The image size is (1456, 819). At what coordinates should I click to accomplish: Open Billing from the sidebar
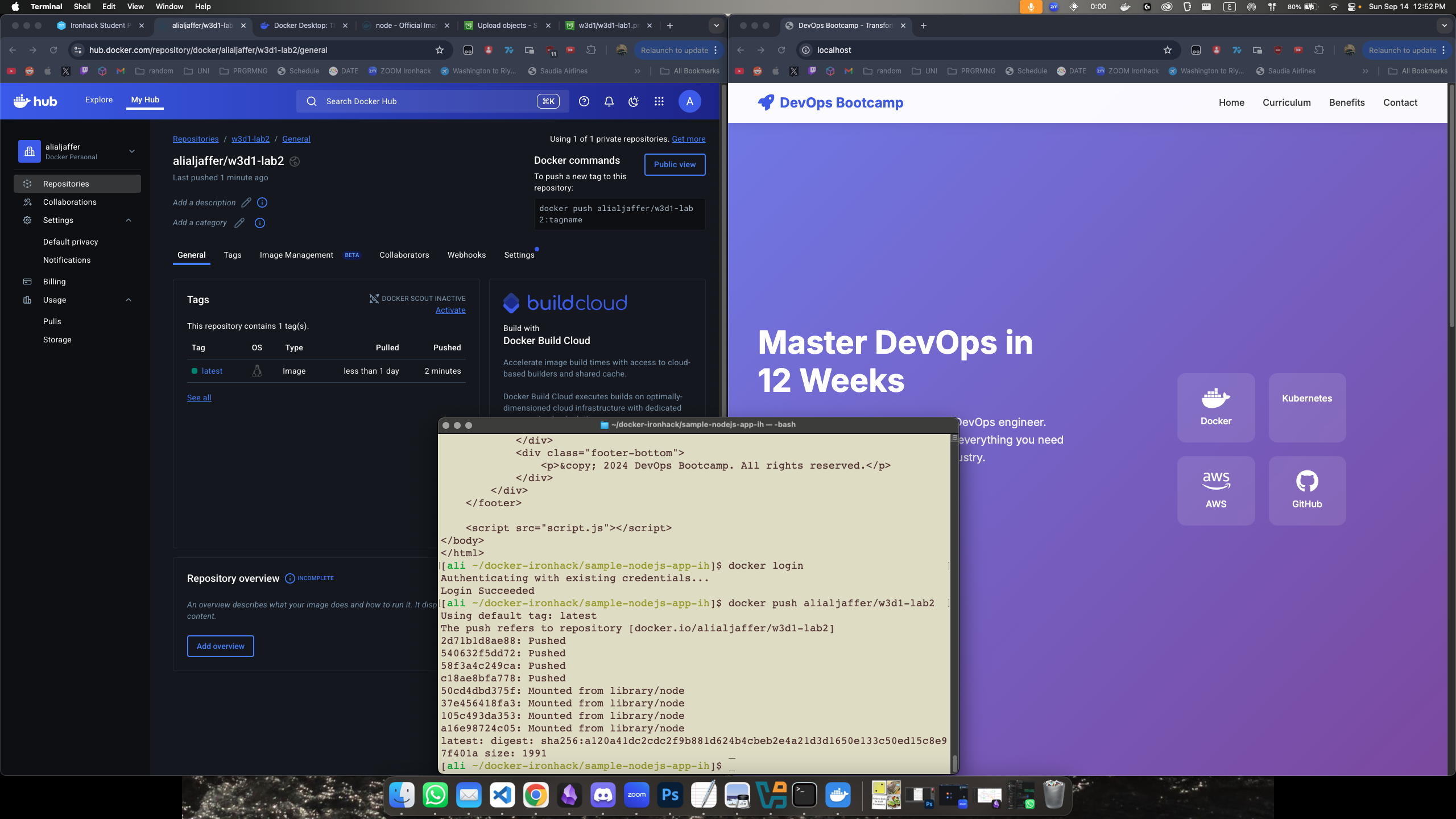click(x=54, y=281)
